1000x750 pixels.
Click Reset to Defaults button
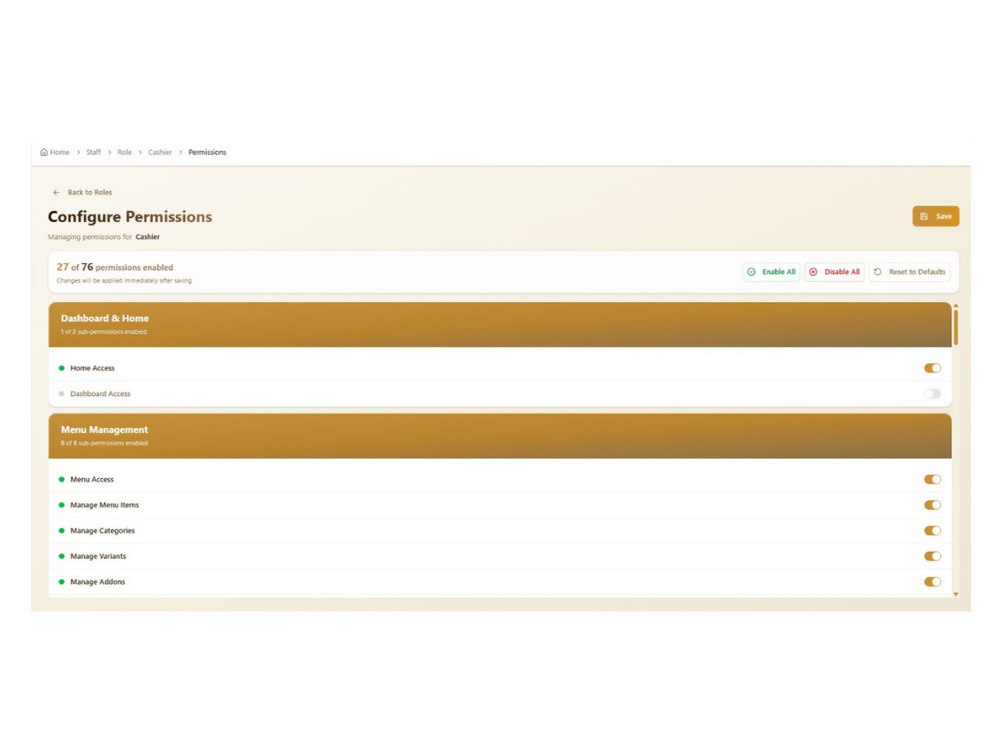pos(909,272)
